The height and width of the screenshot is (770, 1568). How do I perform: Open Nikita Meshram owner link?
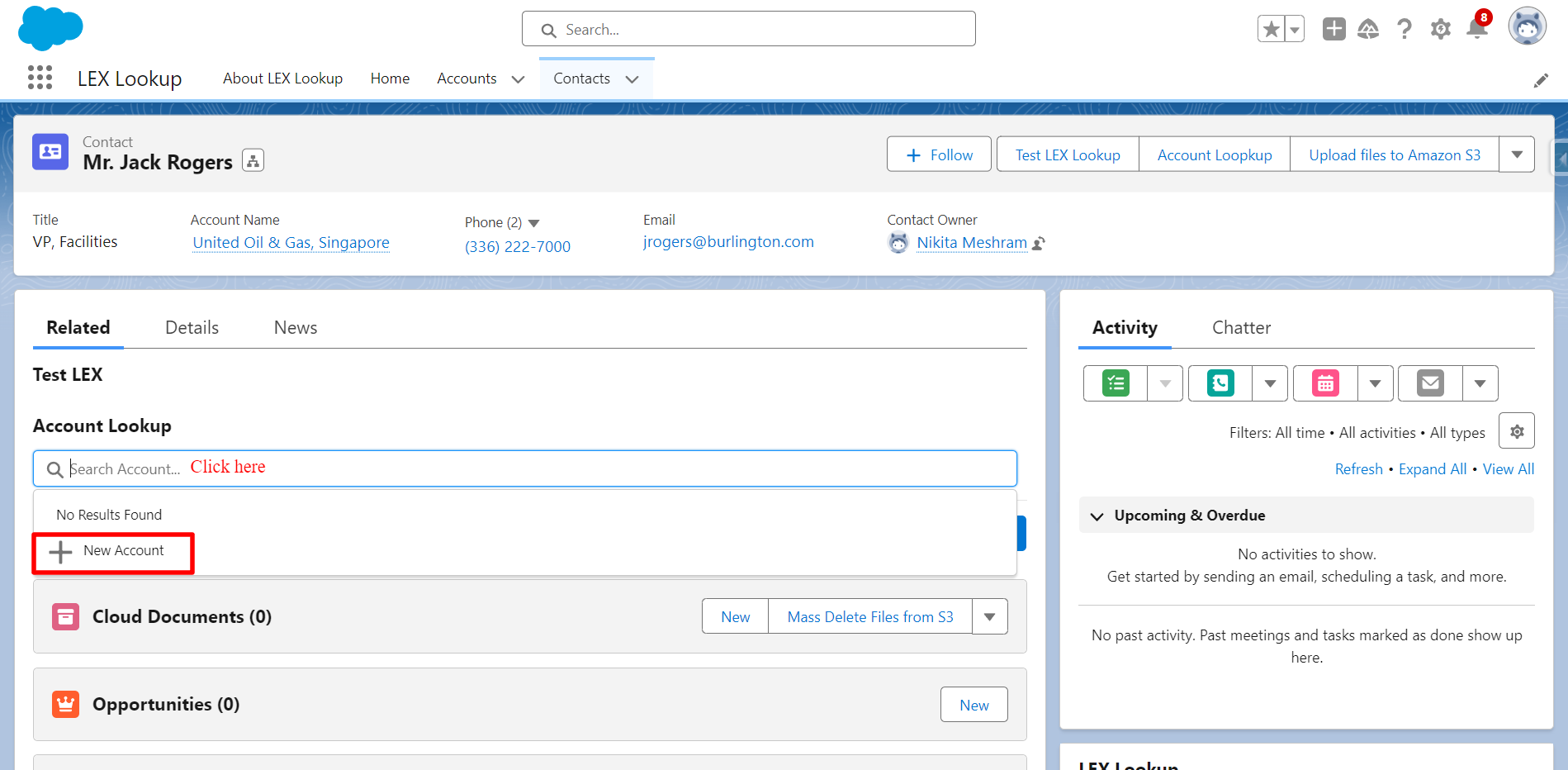[972, 242]
